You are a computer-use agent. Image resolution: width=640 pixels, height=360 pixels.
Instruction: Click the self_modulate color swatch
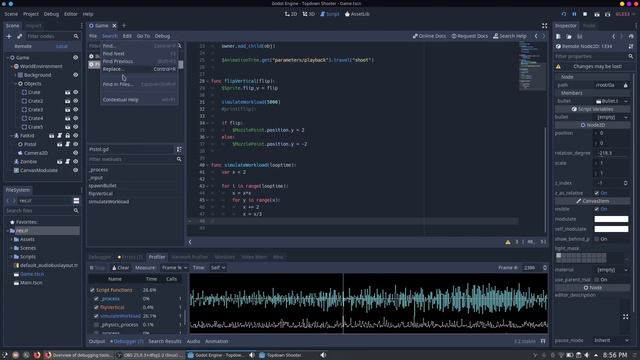[x=611, y=229]
